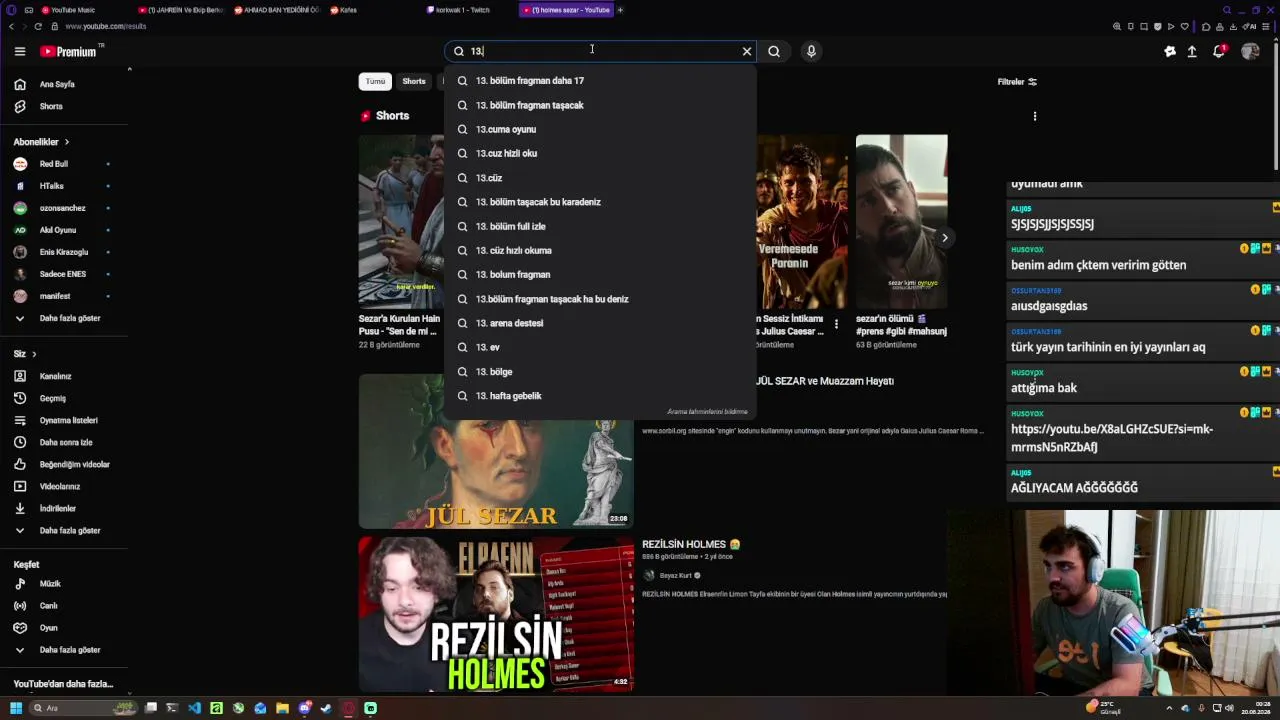Open the Filtreler filter options
Viewport: 1280px width, 720px height.
click(x=1017, y=82)
